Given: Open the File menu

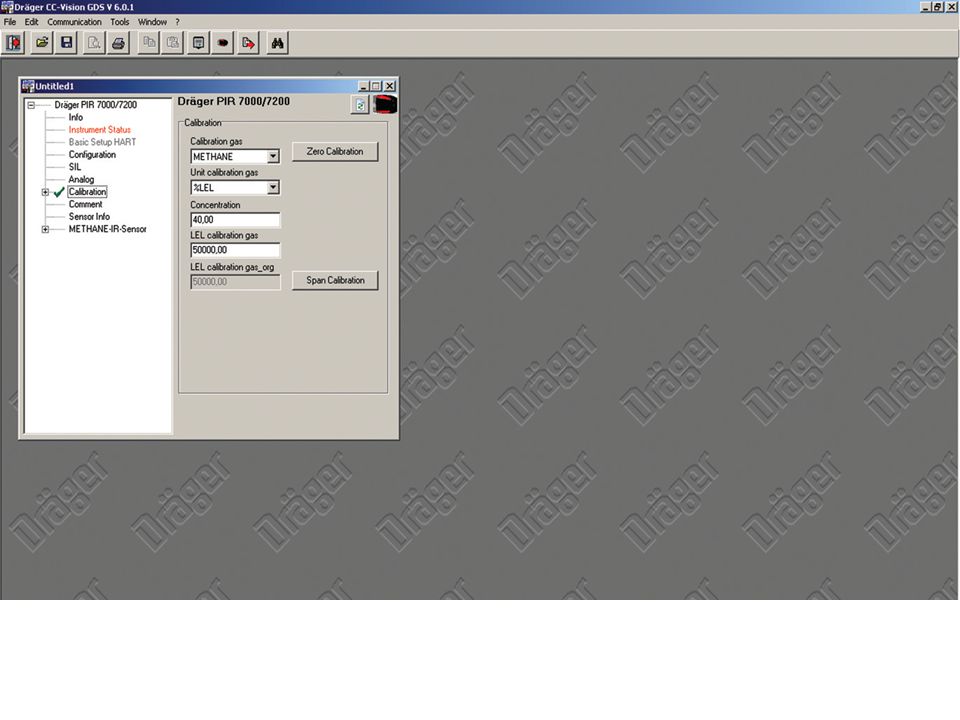Looking at the screenshot, I should pos(10,21).
